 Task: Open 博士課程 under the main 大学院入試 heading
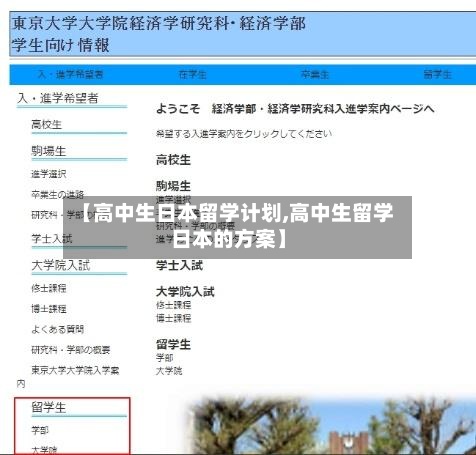tap(173, 318)
